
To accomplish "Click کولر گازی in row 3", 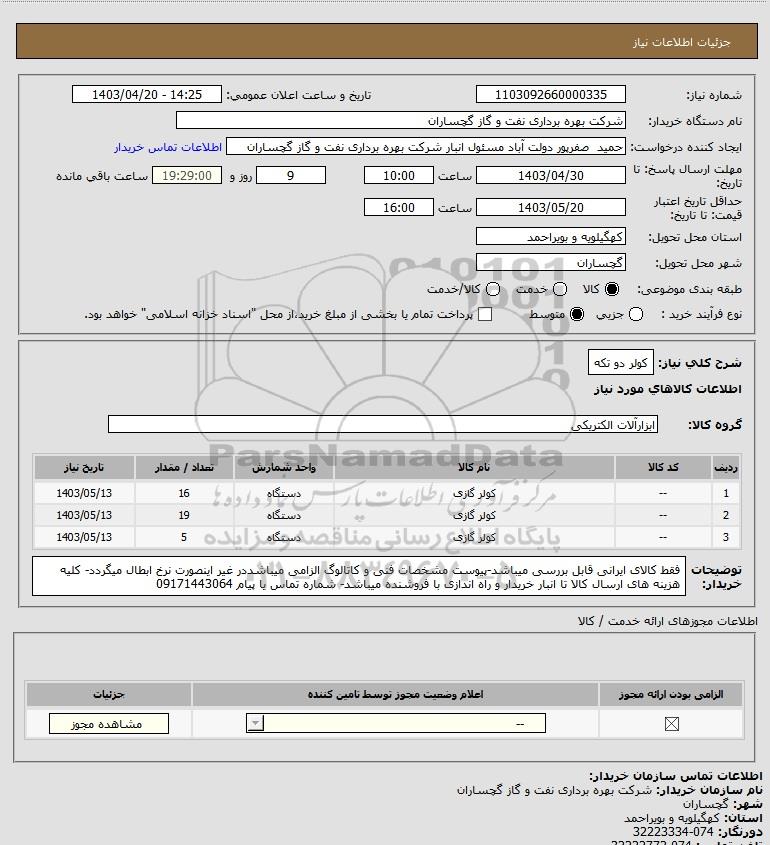I will [x=474, y=537].
